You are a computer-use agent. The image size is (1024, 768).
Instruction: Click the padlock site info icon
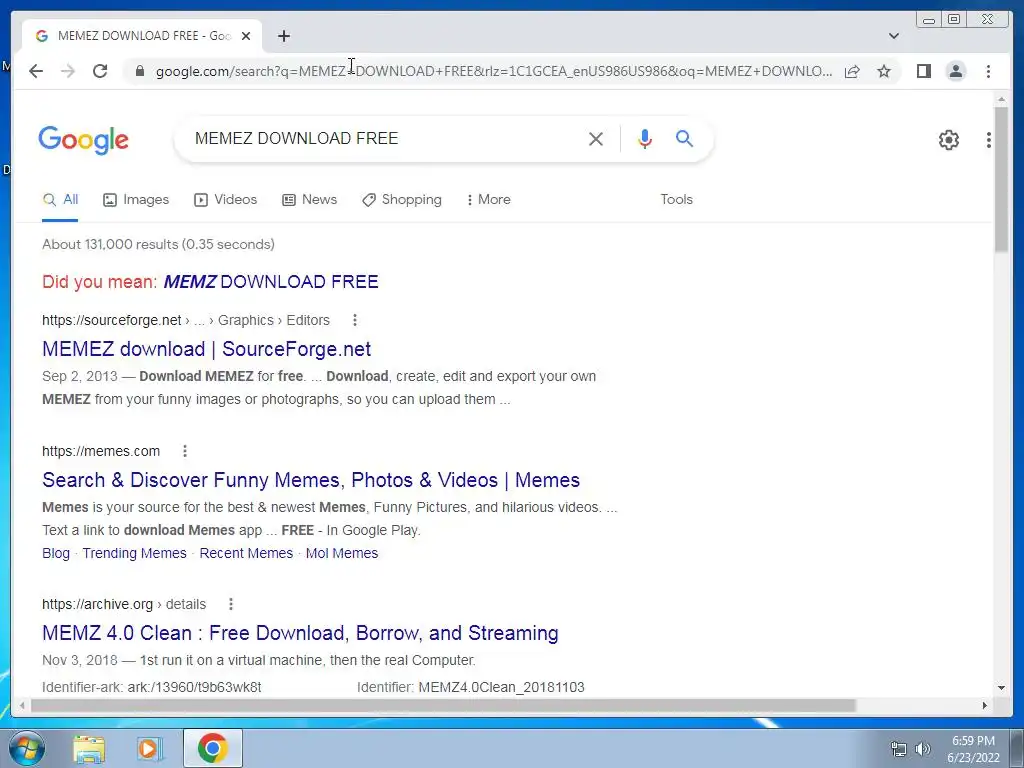click(x=139, y=71)
